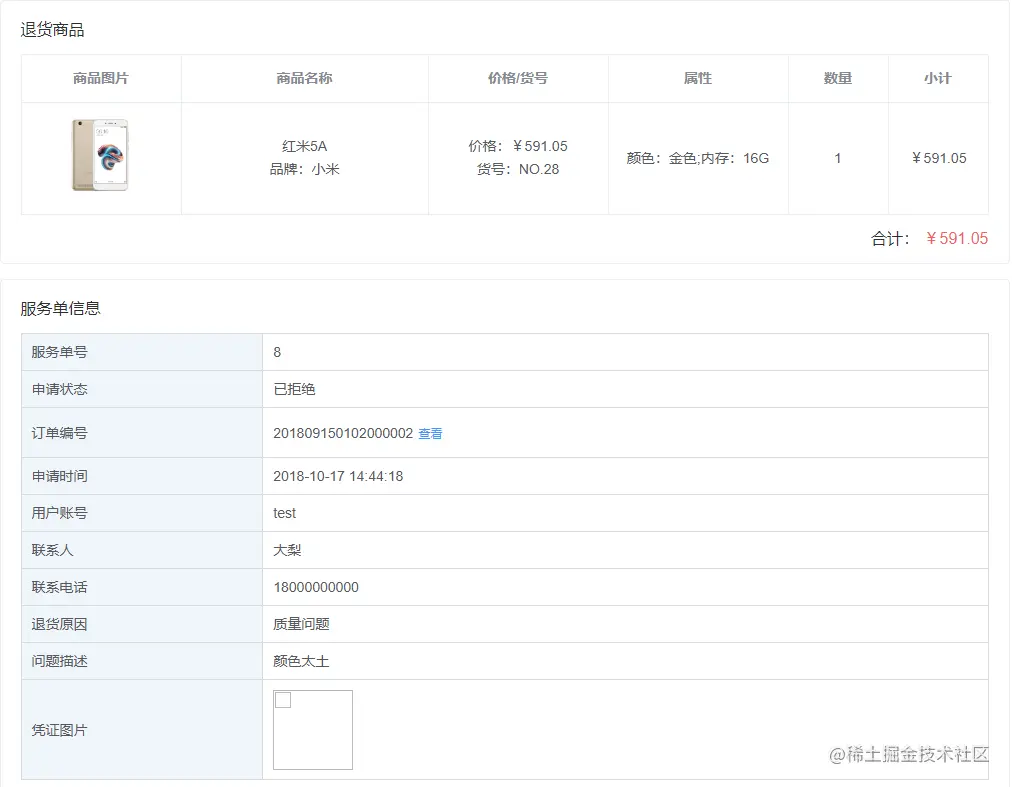Image resolution: width=1012 pixels, height=787 pixels.
Task: Click the 申请时间 label cell
Action: point(142,476)
